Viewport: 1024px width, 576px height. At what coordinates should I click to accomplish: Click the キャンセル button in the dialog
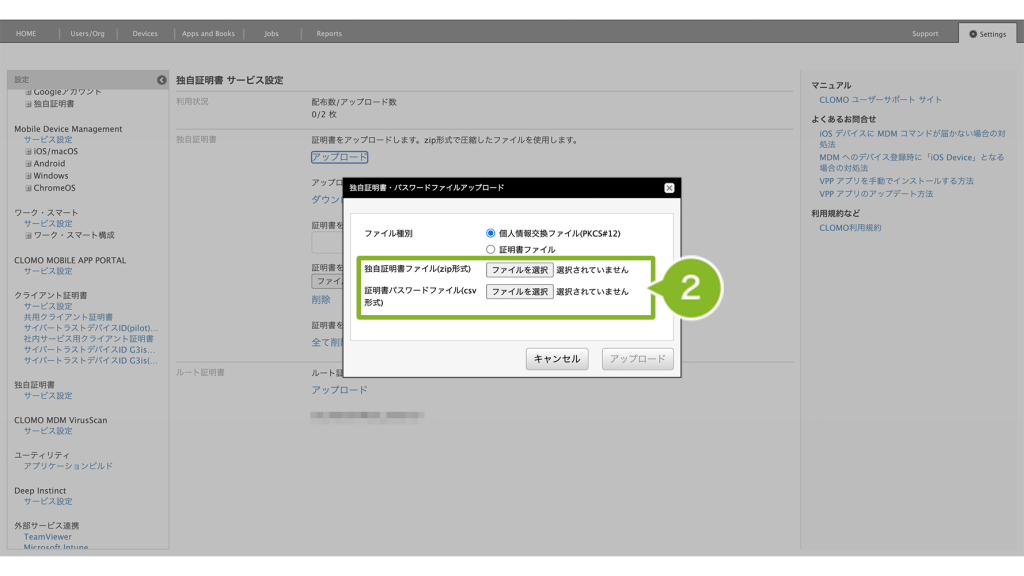(x=557, y=359)
